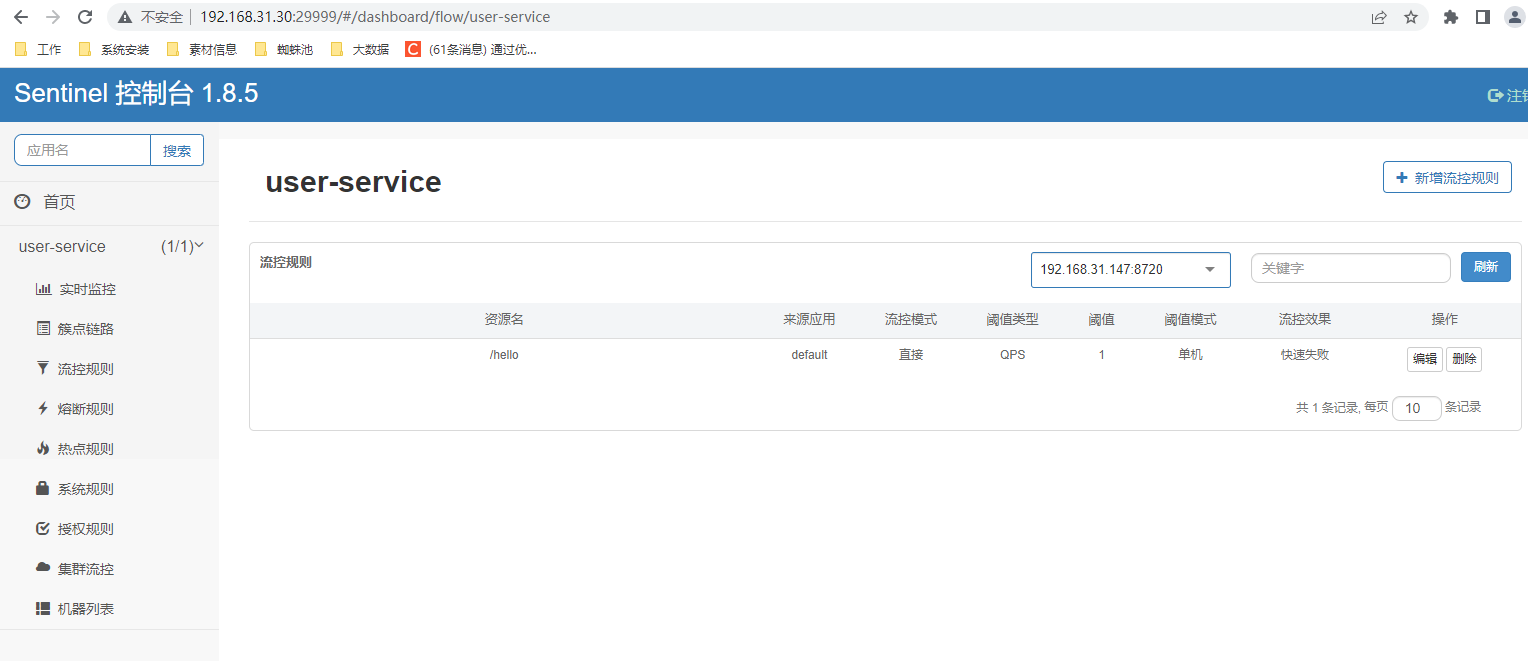Reload the page with refresh icon
Screen dimensions: 1528x661
pyautogui.click(x=85, y=17)
